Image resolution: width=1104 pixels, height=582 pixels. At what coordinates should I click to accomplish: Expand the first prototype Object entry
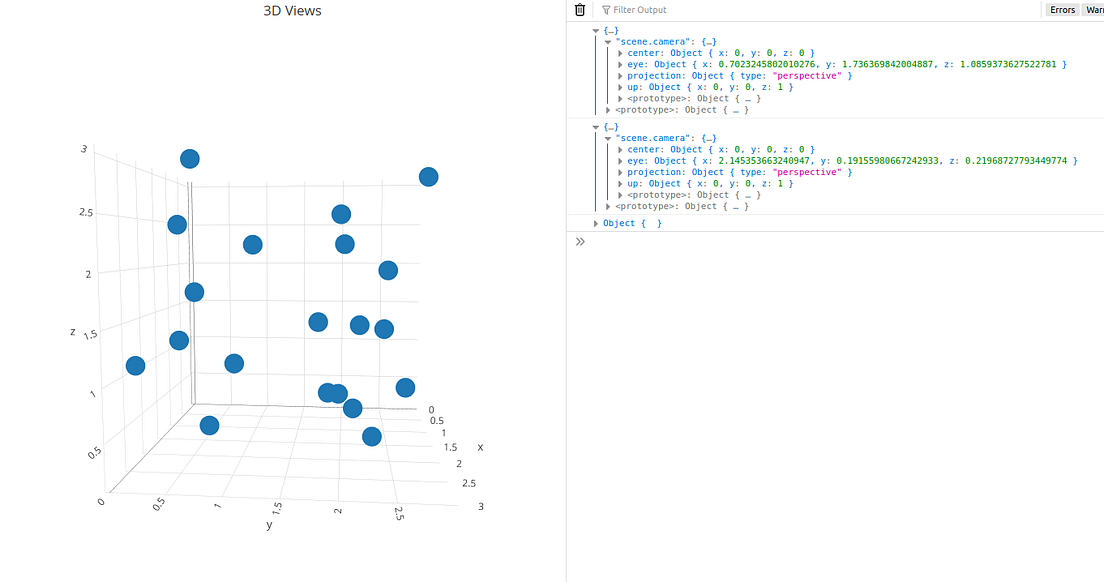(x=620, y=98)
